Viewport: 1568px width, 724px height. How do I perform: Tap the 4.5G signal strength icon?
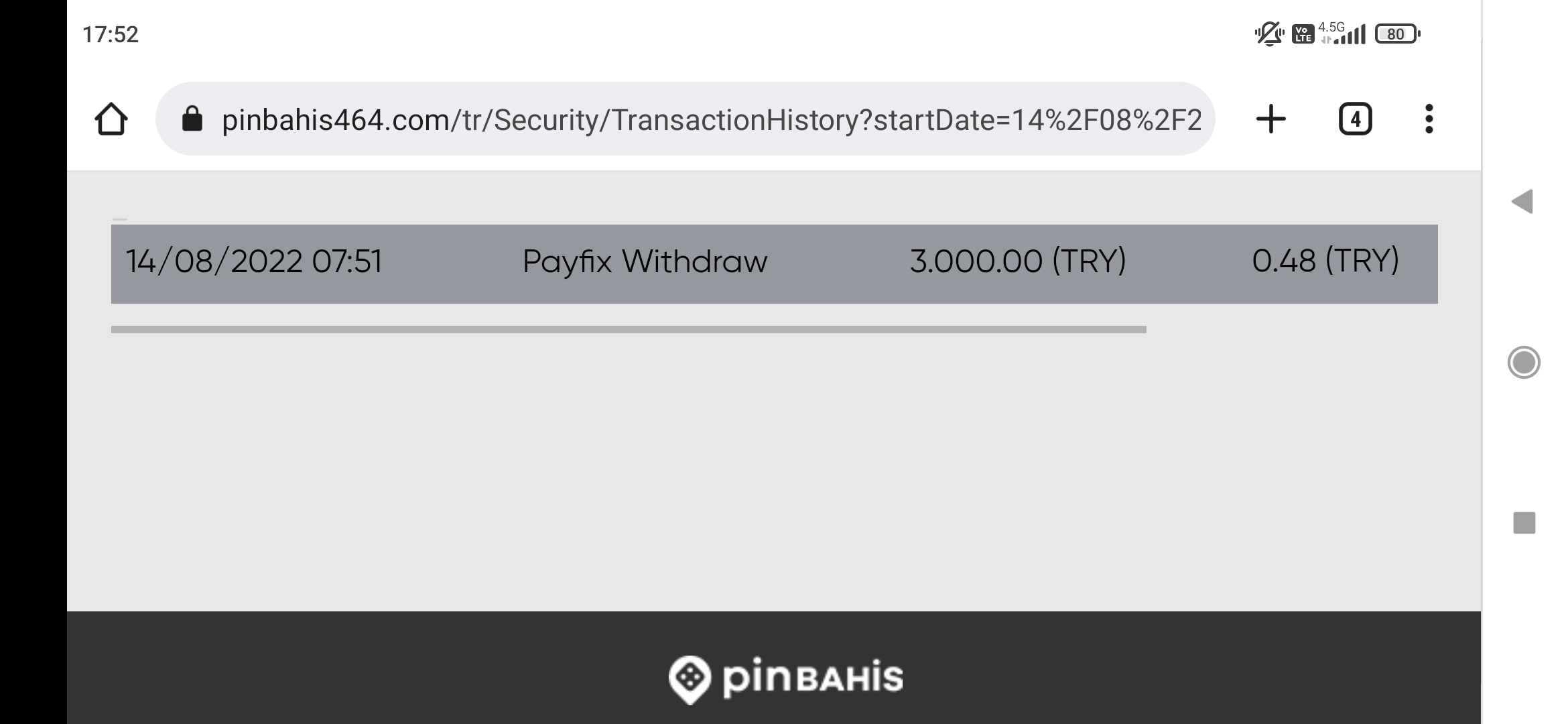click(x=1344, y=34)
